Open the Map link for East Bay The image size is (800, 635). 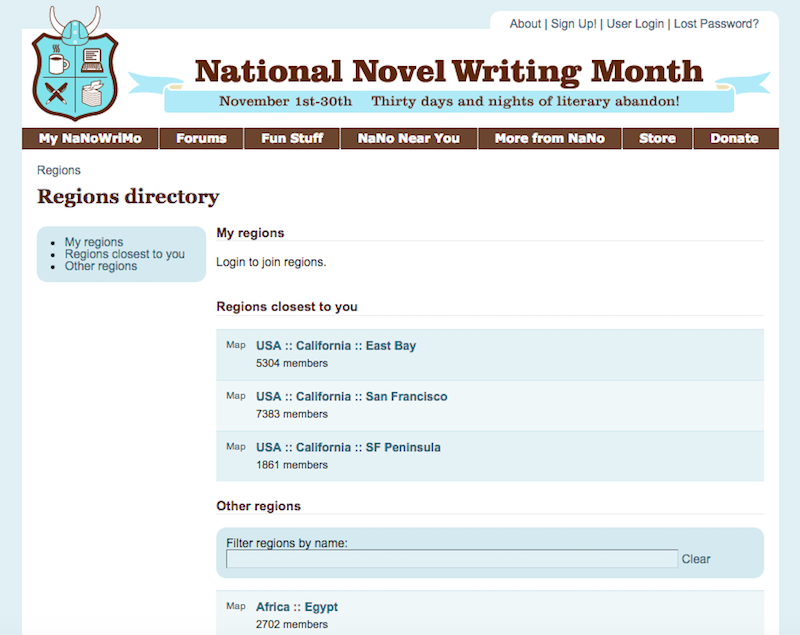(236, 345)
